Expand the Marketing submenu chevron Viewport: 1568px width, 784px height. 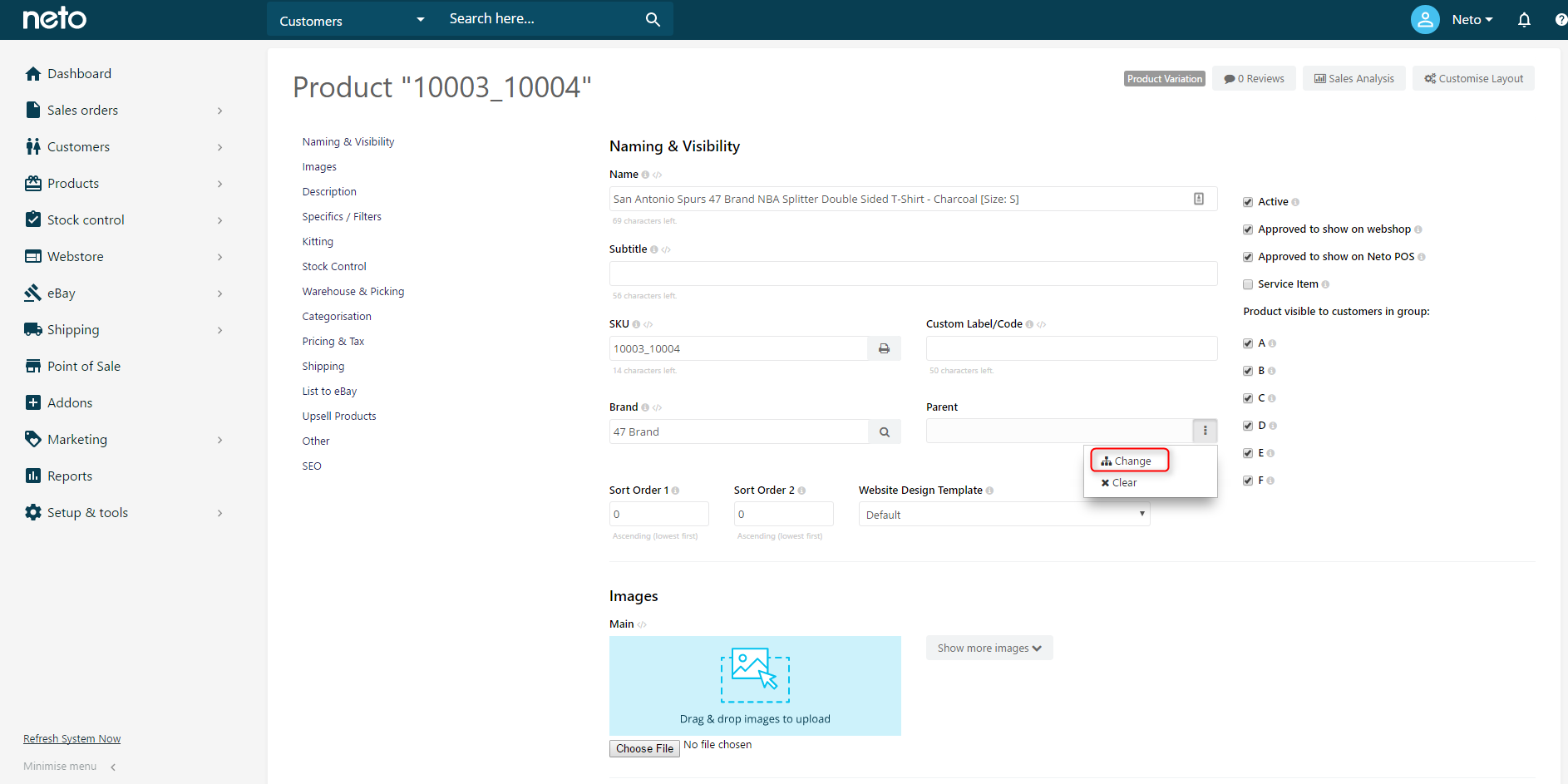(219, 440)
